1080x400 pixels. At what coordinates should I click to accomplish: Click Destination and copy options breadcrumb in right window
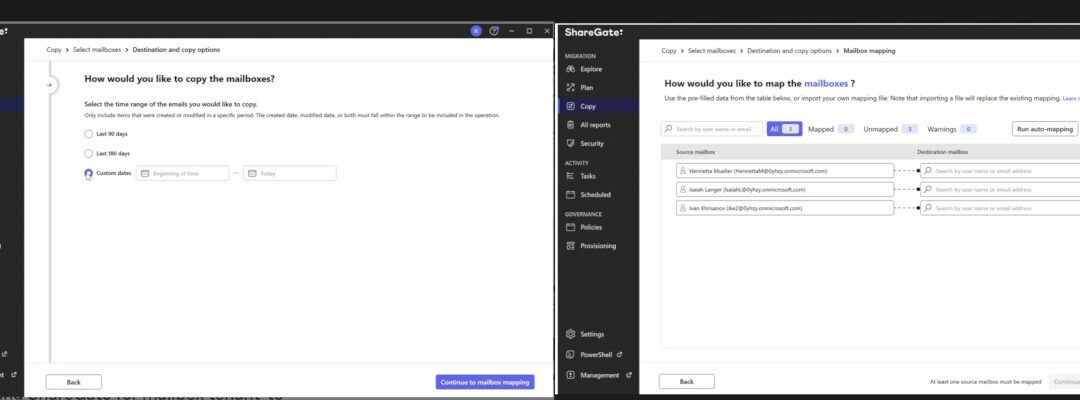[789, 51]
